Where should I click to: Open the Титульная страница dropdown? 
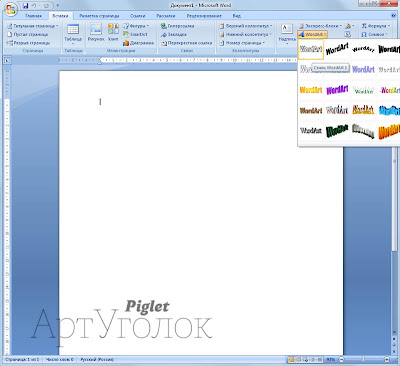(x=32, y=26)
